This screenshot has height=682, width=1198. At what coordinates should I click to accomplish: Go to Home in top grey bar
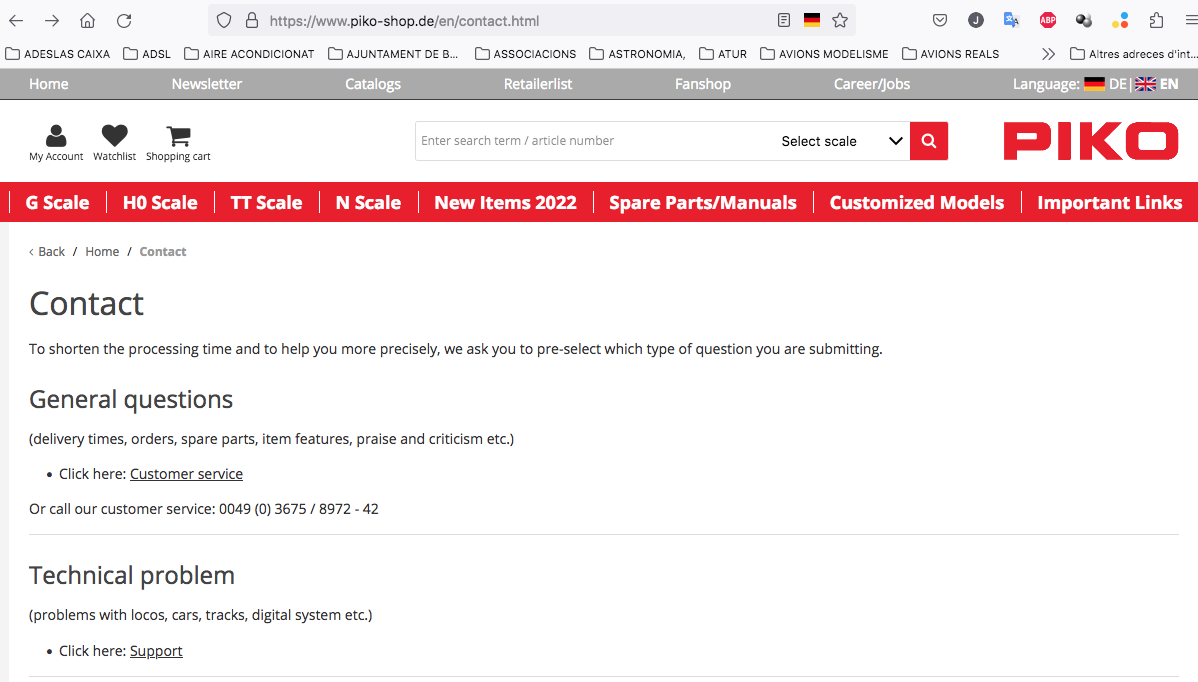pyautogui.click(x=49, y=84)
